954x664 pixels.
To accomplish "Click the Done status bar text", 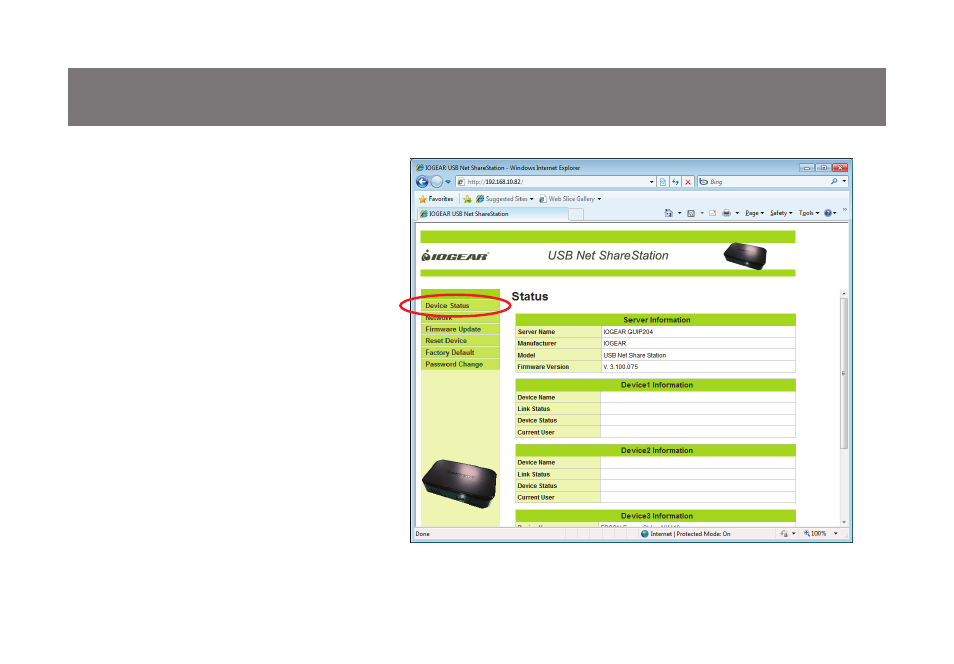I will [422, 534].
